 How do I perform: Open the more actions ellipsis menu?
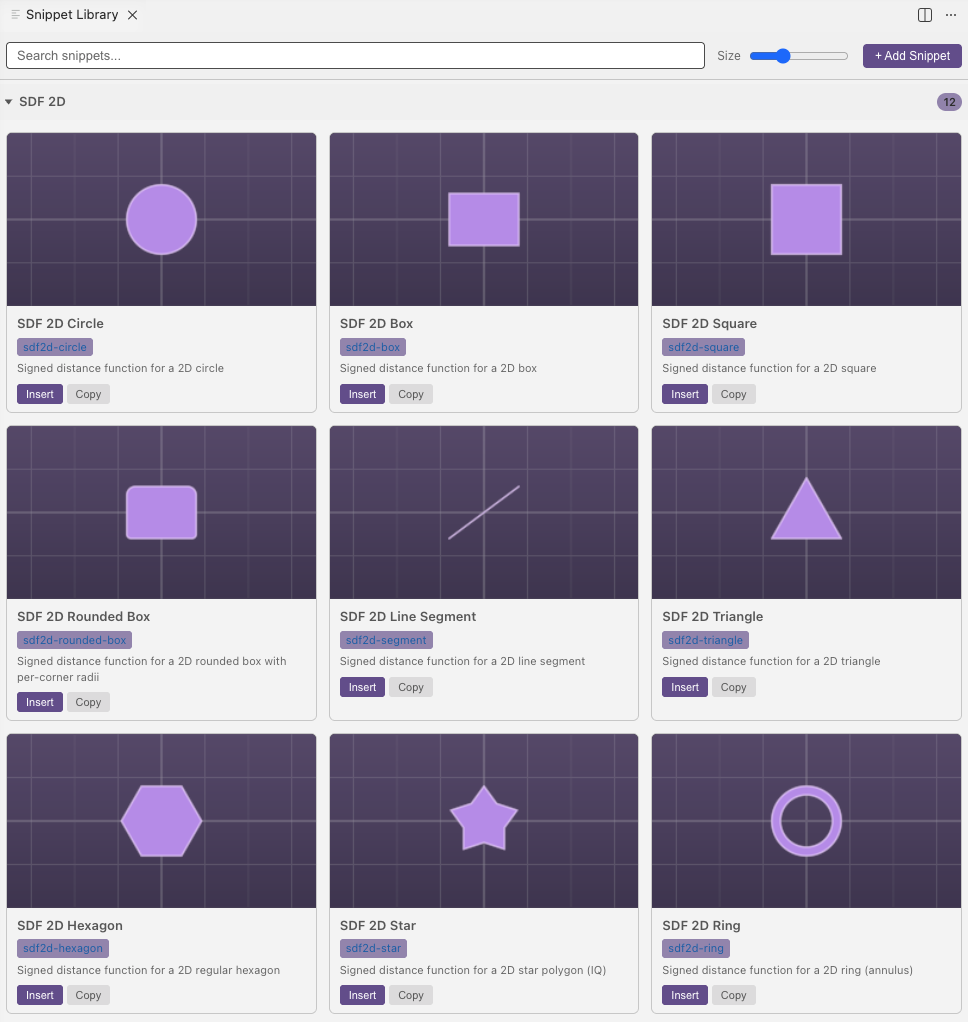pos(951,15)
